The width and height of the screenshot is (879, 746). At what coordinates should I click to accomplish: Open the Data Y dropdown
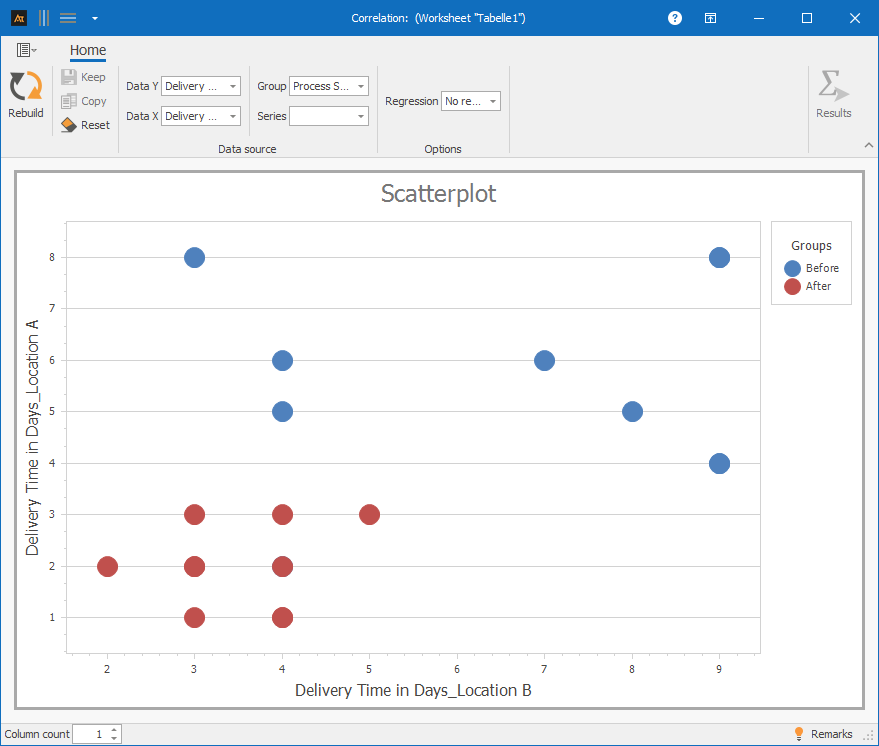(232, 86)
